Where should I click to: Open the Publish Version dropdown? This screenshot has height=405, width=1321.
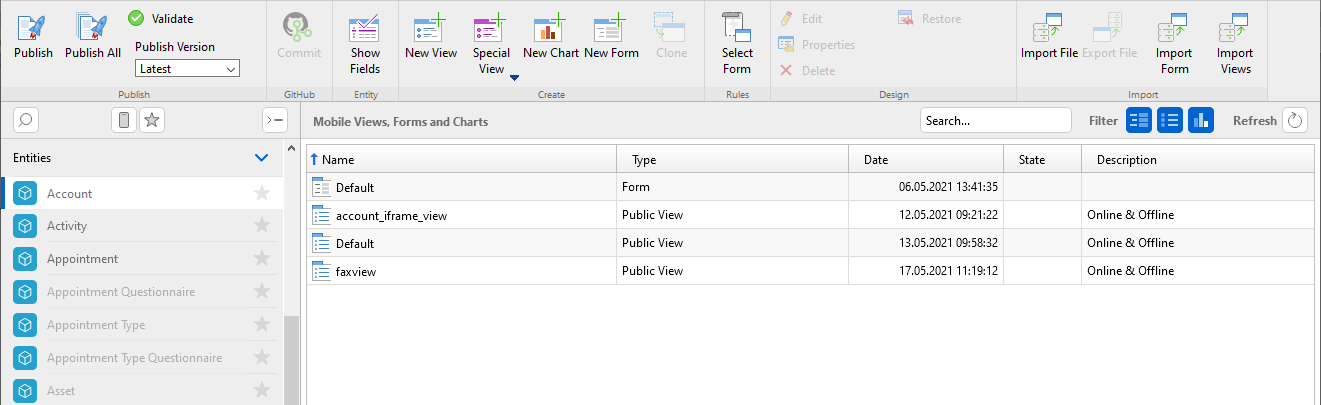(187, 69)
